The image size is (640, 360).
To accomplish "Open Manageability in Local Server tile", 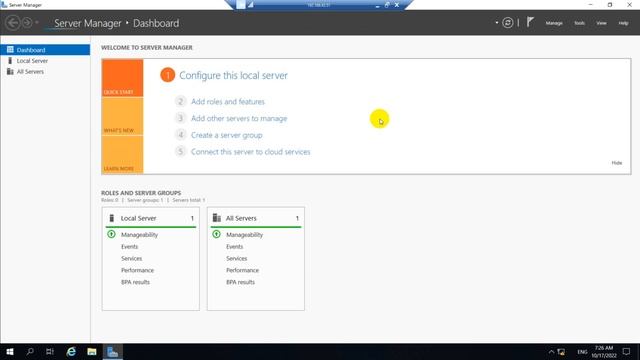I will pyautogui.click(x=139, y=235).
